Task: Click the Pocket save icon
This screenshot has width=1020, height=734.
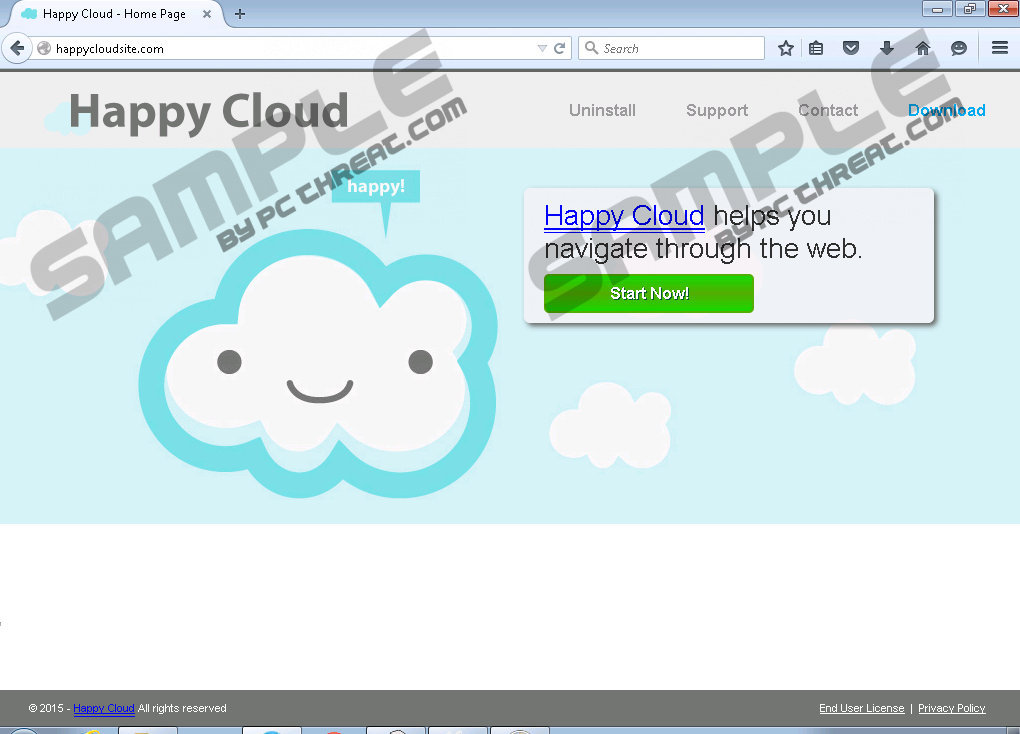Action: point(851,48)
